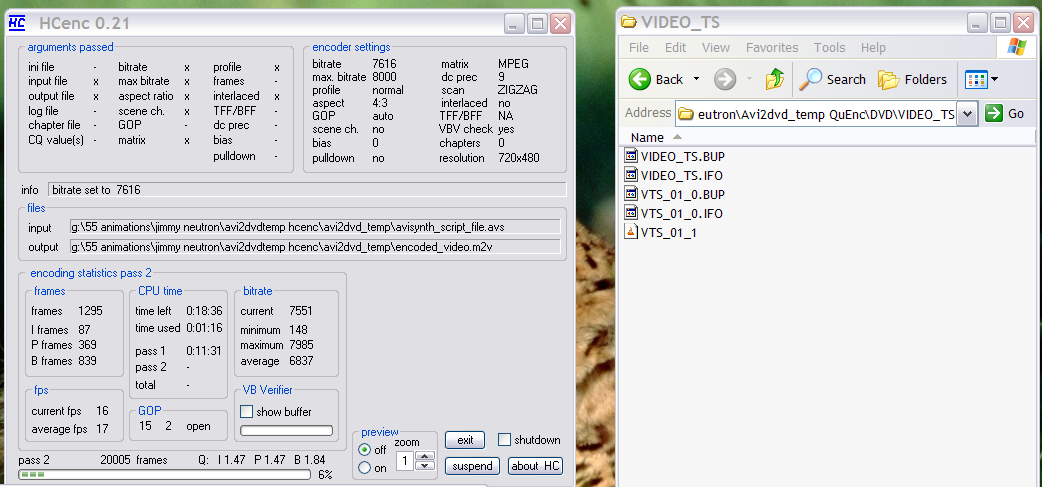Open the View menu in Explorer
This screenshot has width=1042, height=487.
[x=716, y=48]
